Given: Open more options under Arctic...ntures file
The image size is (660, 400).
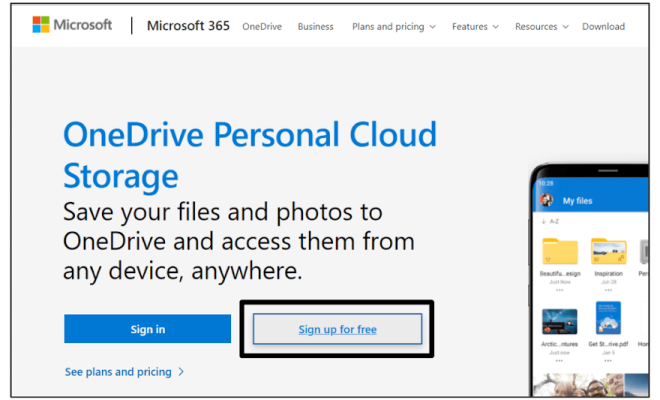Looking at the screenshot, I should [559, 361].
